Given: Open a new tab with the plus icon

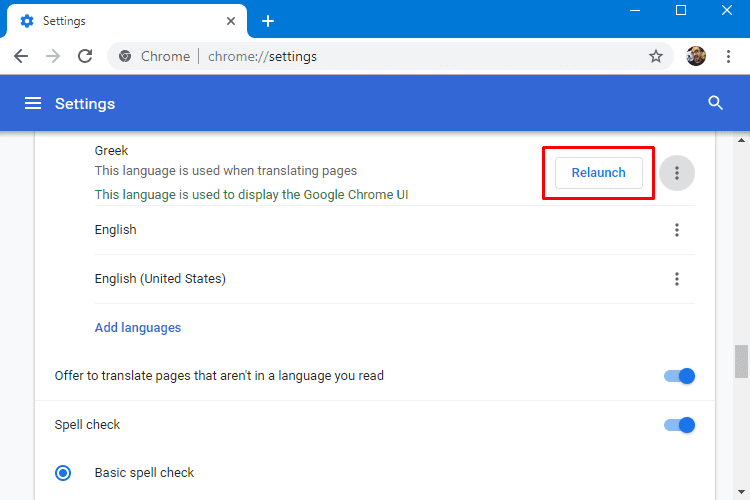Looking at the screenshot, I should pyautogui.click(x=268, y=21).
